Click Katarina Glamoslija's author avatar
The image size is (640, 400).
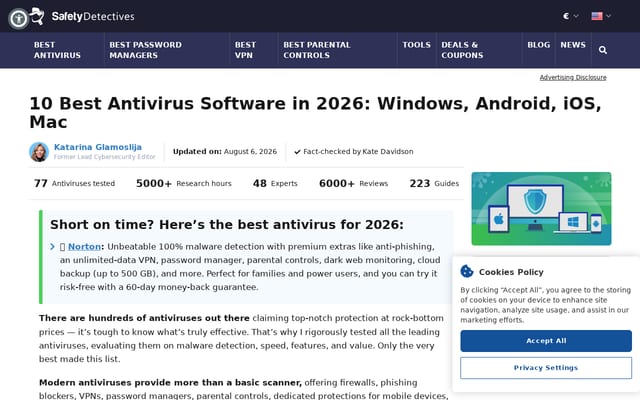click(39, 152)
